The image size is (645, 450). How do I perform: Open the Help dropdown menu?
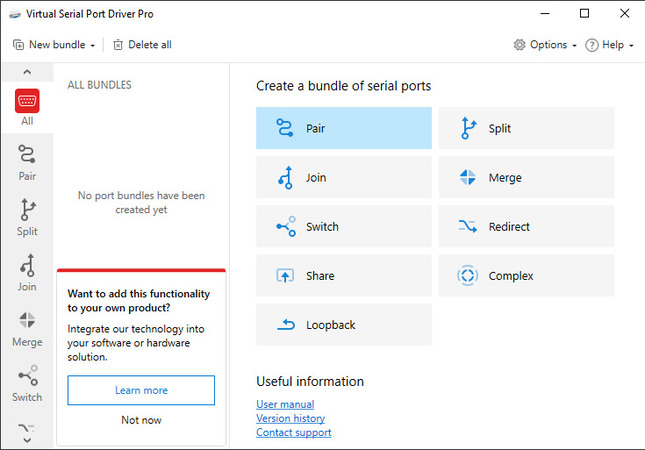pyautogui.click(x=609, y=44)
